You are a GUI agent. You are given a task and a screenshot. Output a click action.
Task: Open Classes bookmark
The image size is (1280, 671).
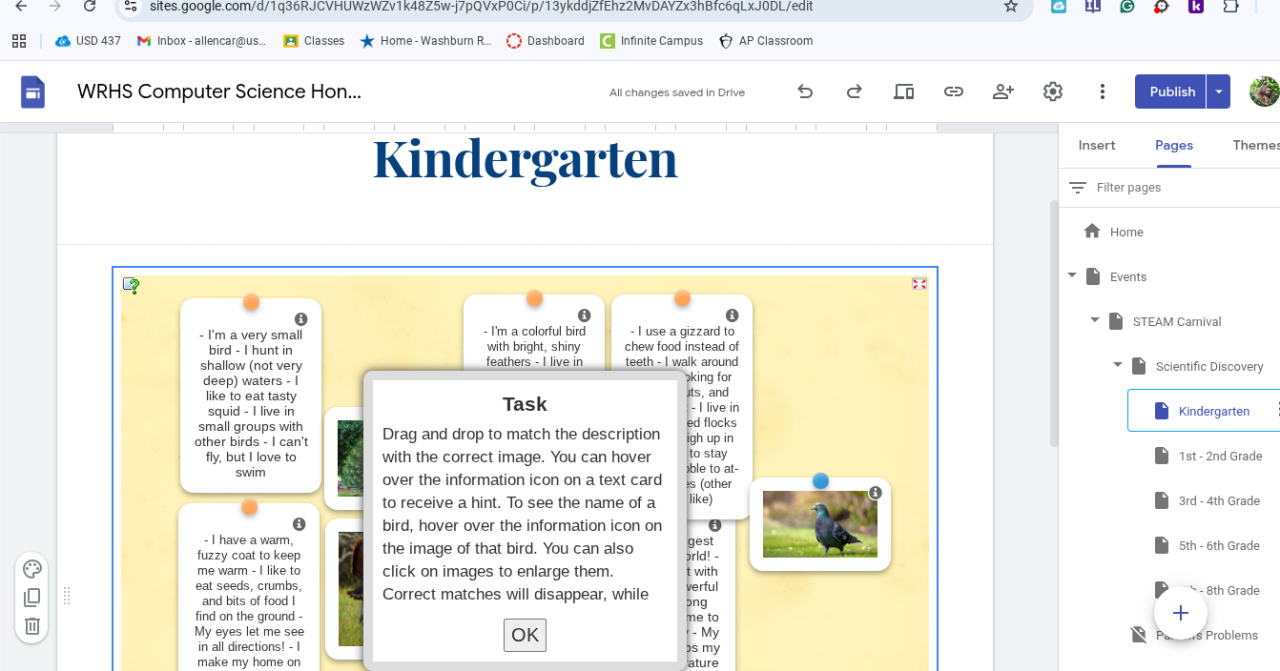313,41
